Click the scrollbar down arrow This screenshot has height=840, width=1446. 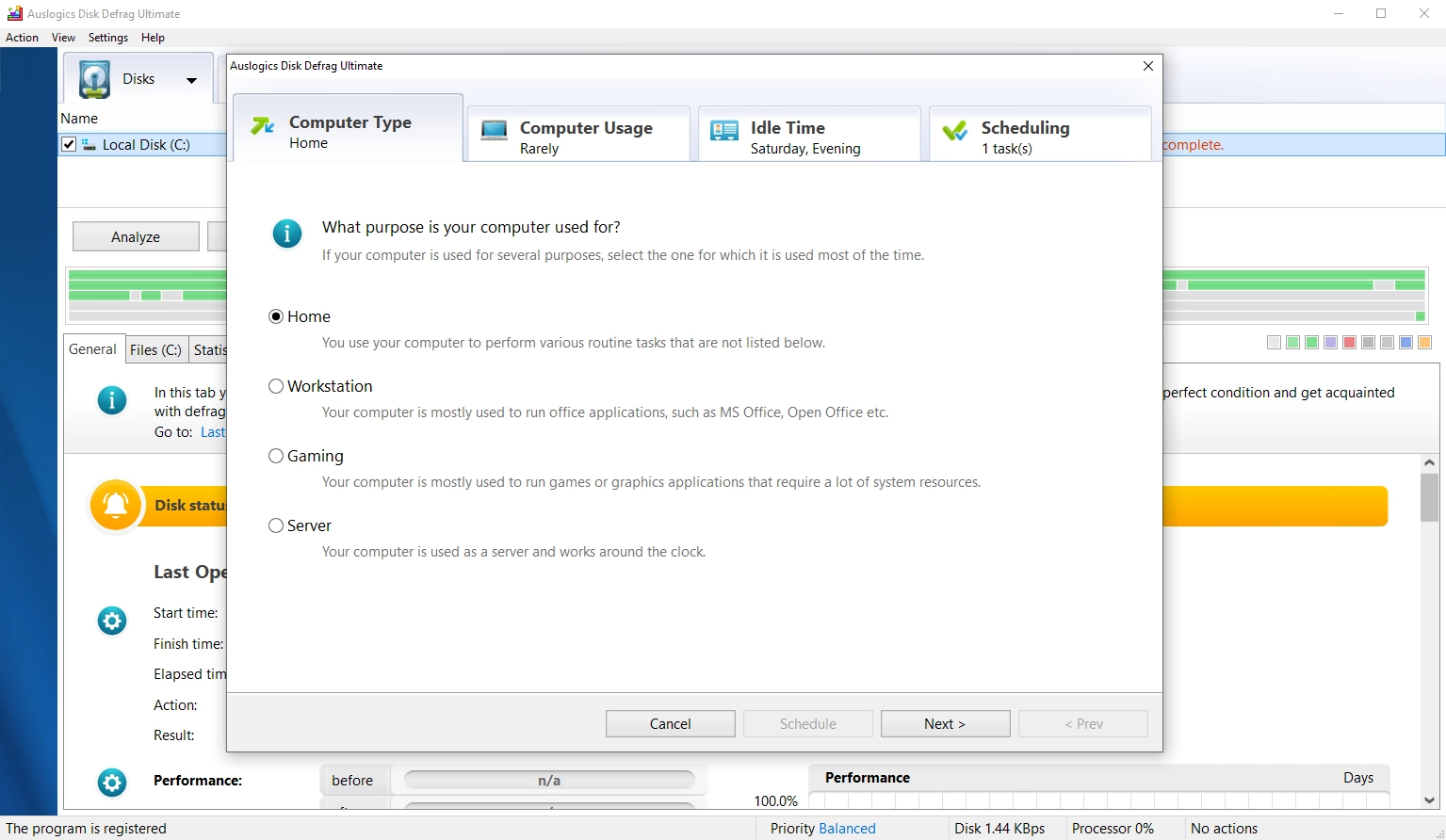pyautogui.click(x=1430, y=800)
